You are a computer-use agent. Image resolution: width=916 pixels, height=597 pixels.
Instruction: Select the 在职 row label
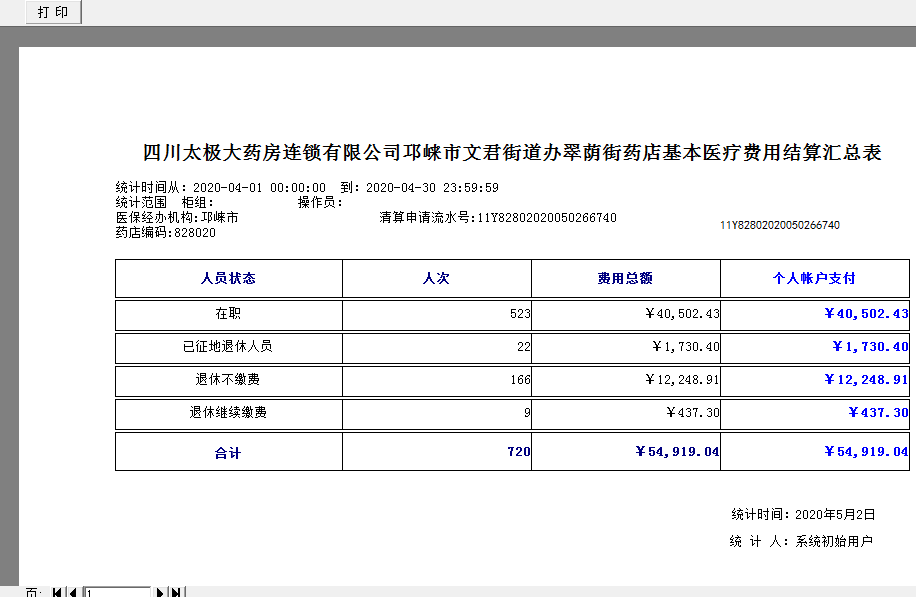click(228, 314)
